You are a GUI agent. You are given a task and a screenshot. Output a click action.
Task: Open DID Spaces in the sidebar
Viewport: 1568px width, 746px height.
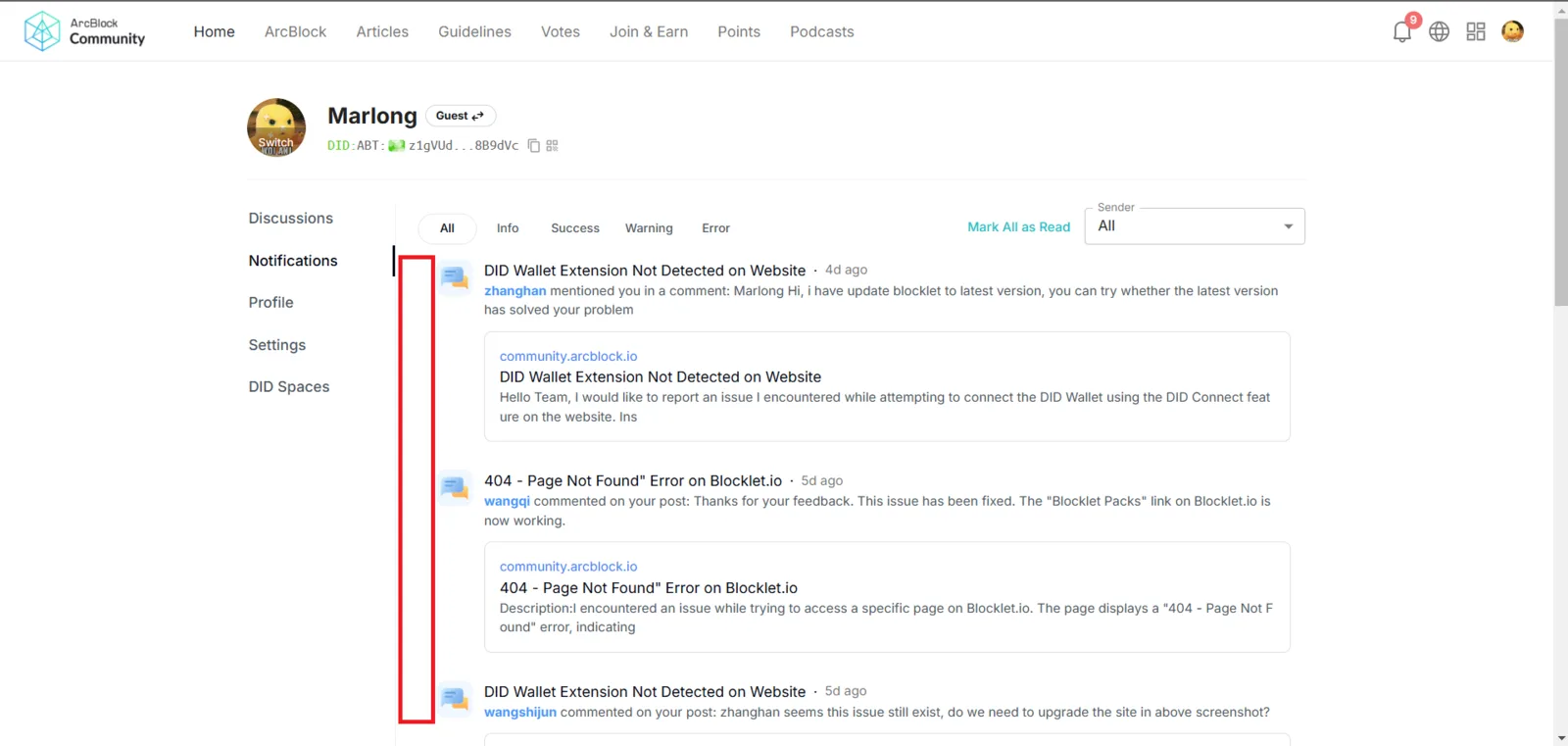pos(289,387)
